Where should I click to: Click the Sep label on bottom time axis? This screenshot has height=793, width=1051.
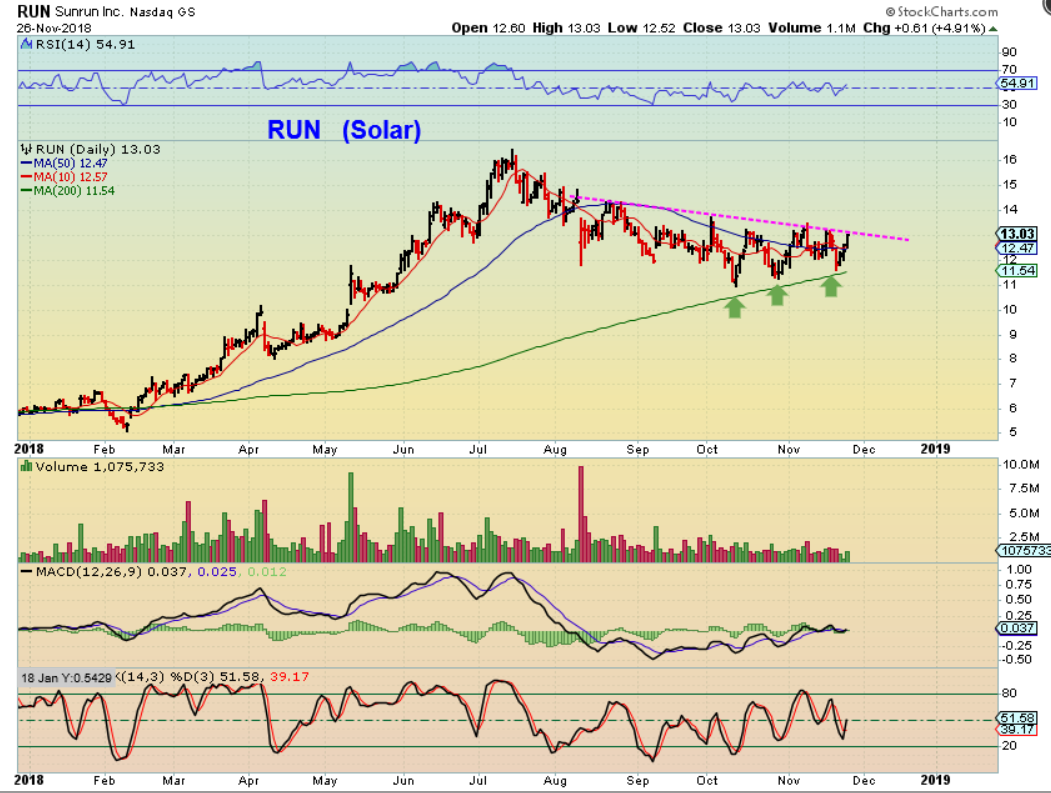tap(637, 780)
